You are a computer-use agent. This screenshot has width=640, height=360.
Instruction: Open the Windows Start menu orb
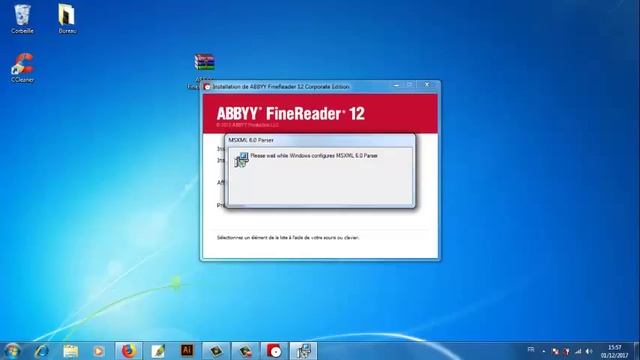coord(12,351)
